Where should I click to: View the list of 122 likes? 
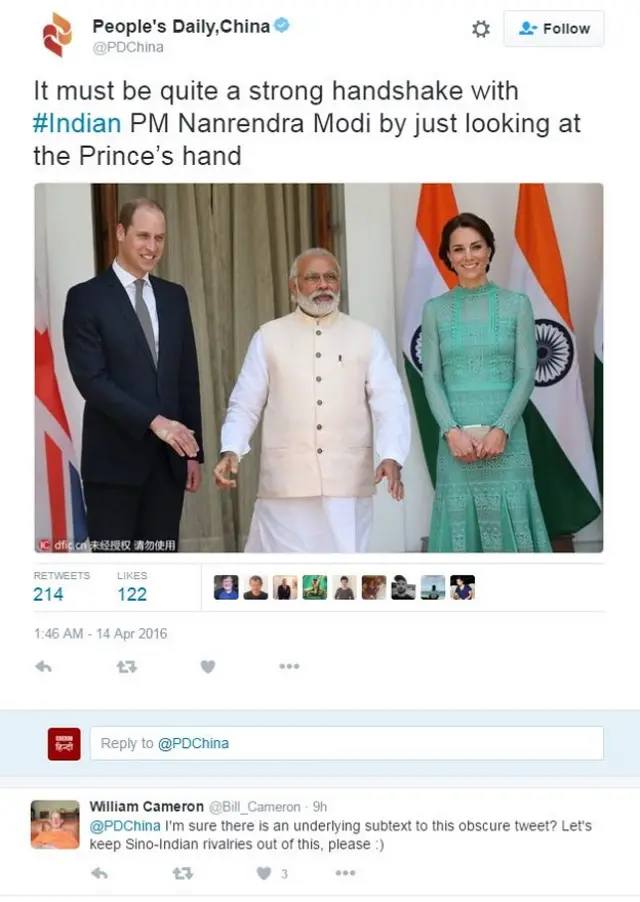(132, 587)
